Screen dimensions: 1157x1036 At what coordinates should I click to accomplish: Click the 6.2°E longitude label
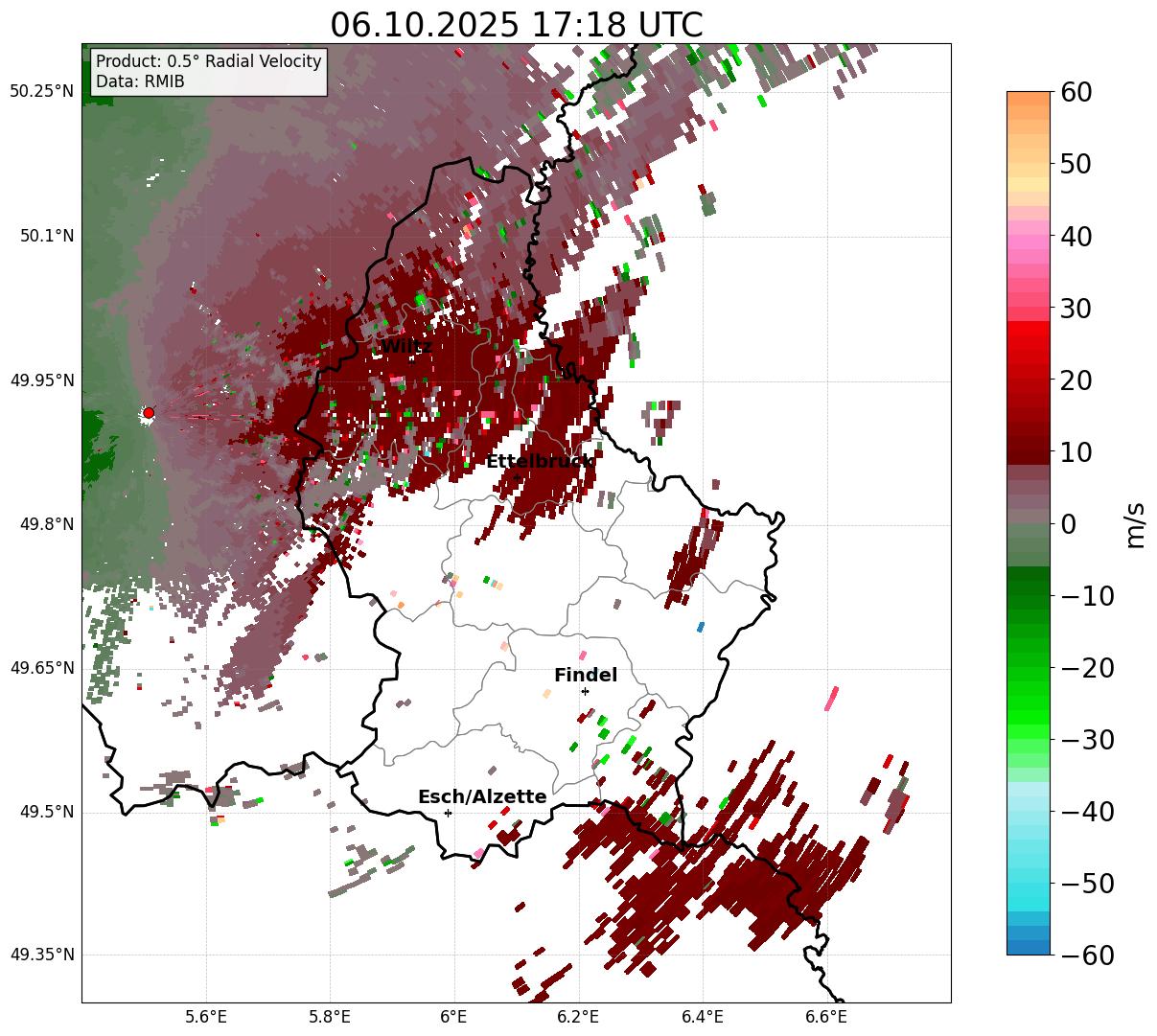pyautogui.click(x=578, y=1016)
